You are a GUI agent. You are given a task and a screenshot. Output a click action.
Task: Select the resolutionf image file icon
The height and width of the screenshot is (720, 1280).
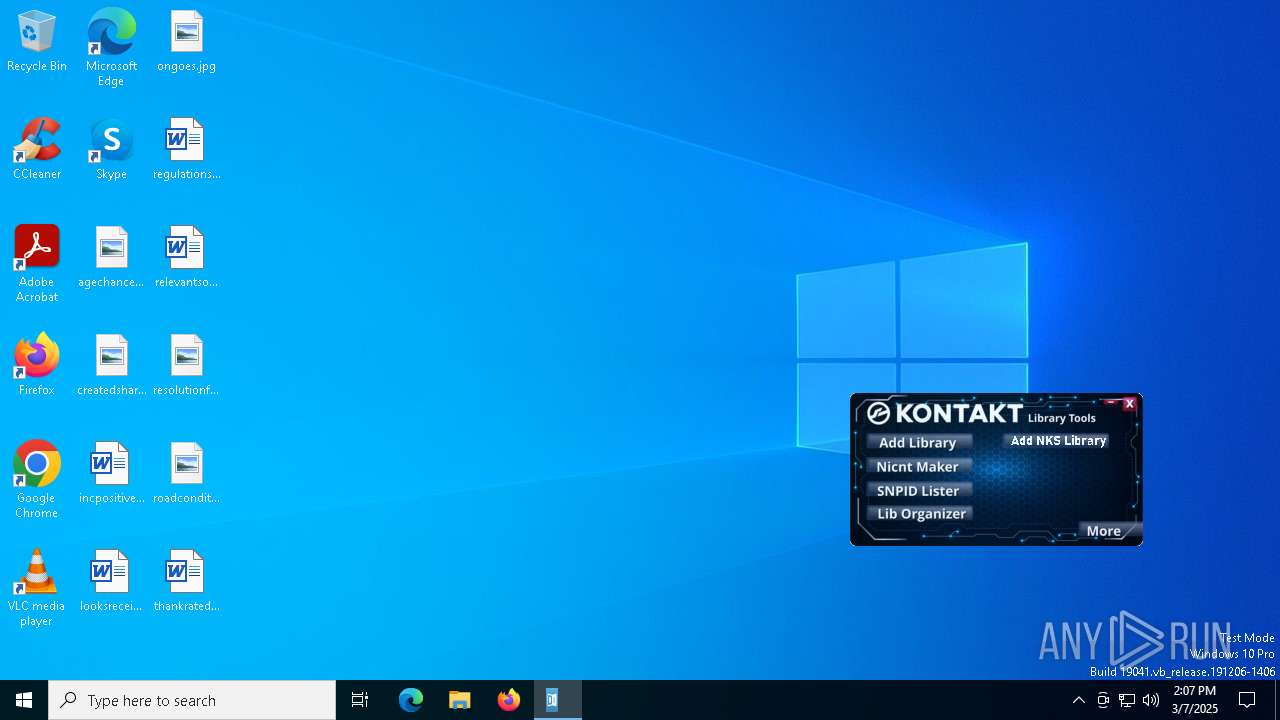(186, 366)
